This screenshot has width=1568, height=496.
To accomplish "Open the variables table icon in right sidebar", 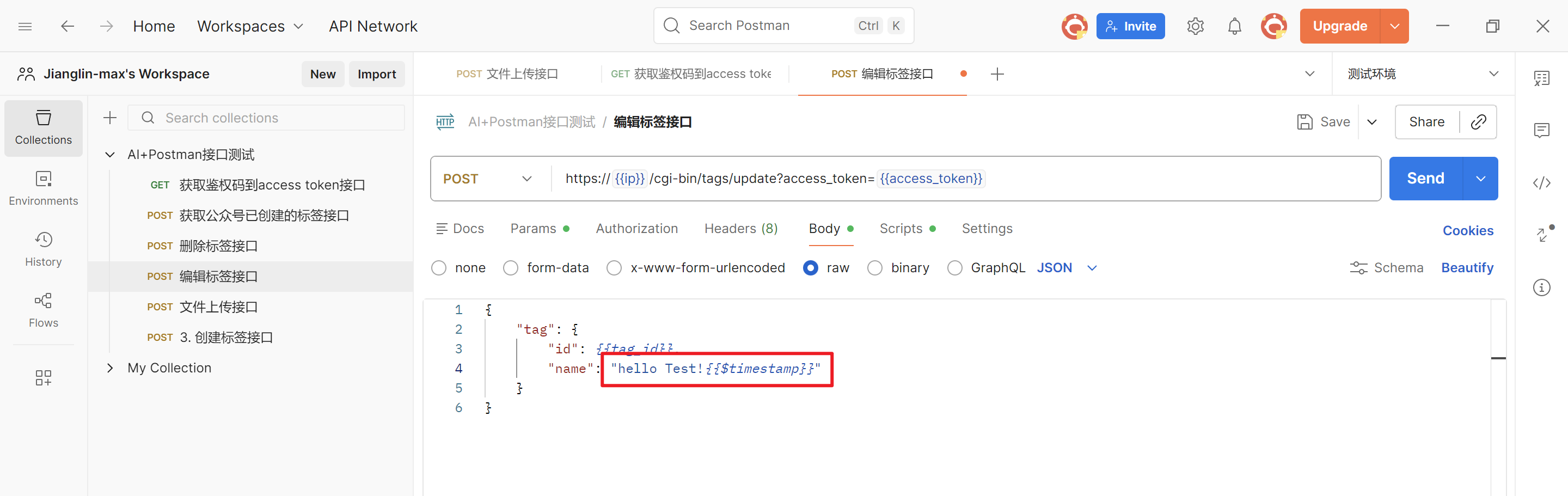I will 1541,78.
